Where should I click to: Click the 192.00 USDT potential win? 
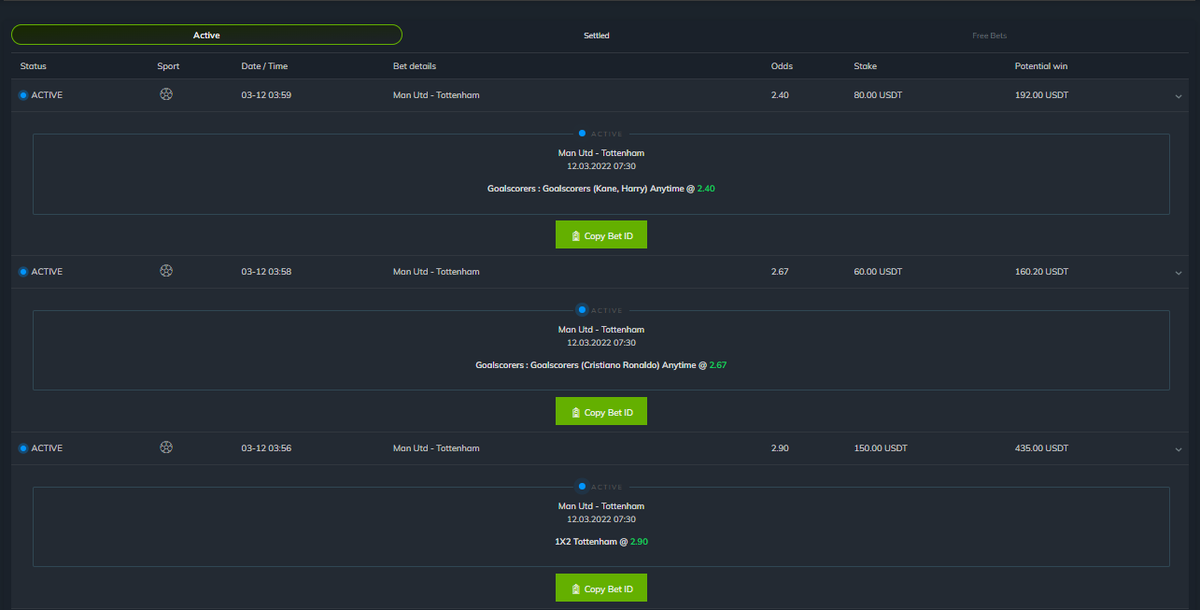point(1041,95)
